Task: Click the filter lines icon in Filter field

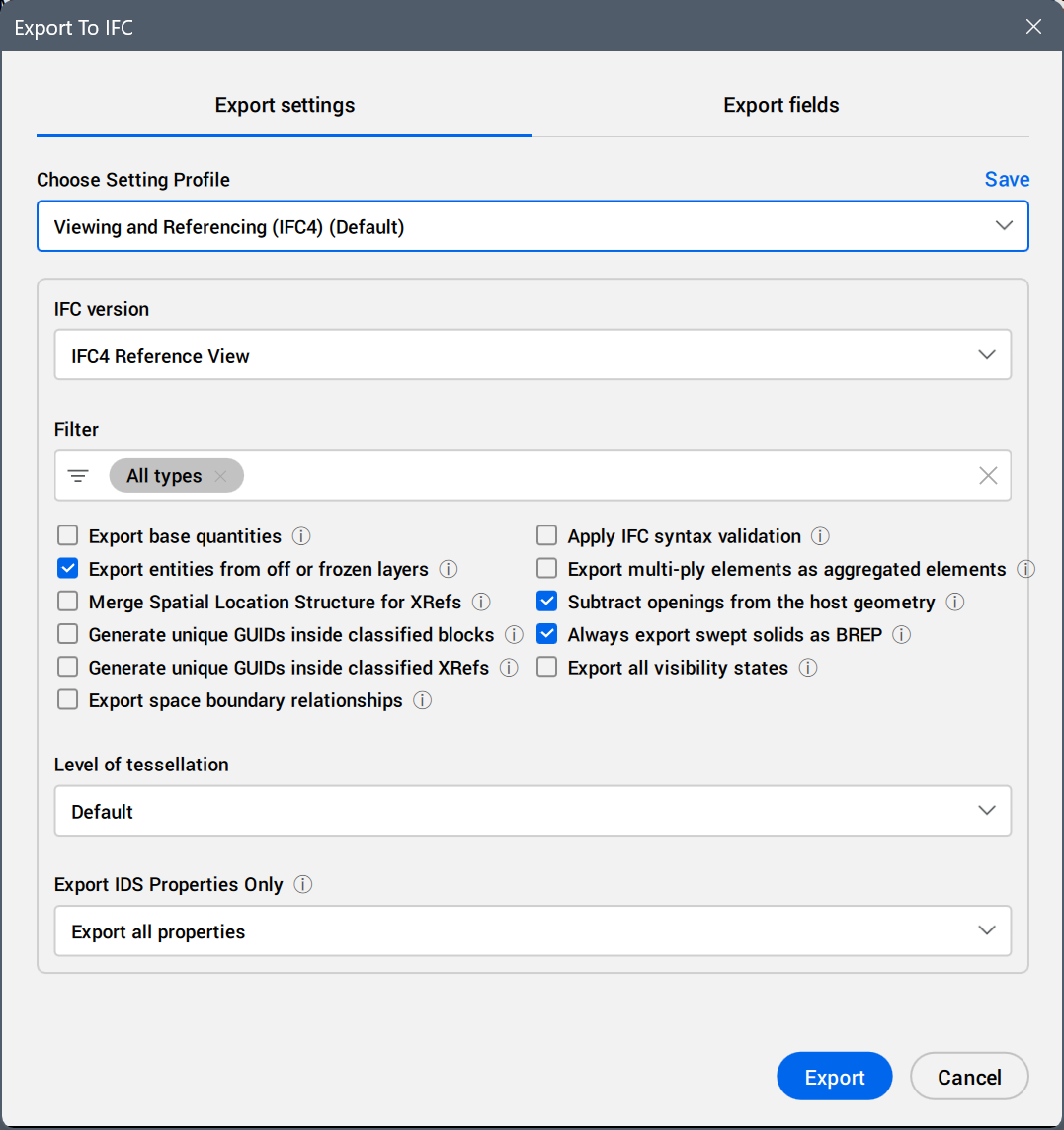Action: [78, 476]
